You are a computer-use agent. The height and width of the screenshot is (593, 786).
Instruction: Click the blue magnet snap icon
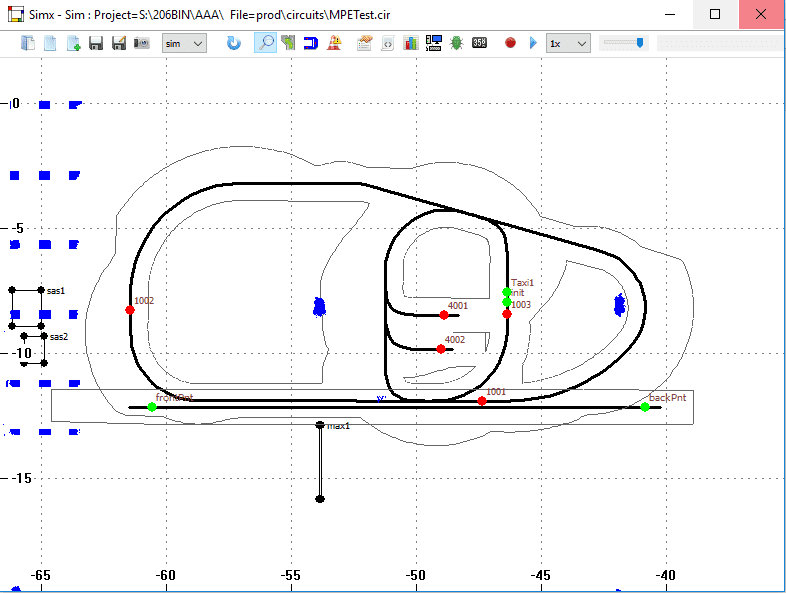click(x=311, y=43)
